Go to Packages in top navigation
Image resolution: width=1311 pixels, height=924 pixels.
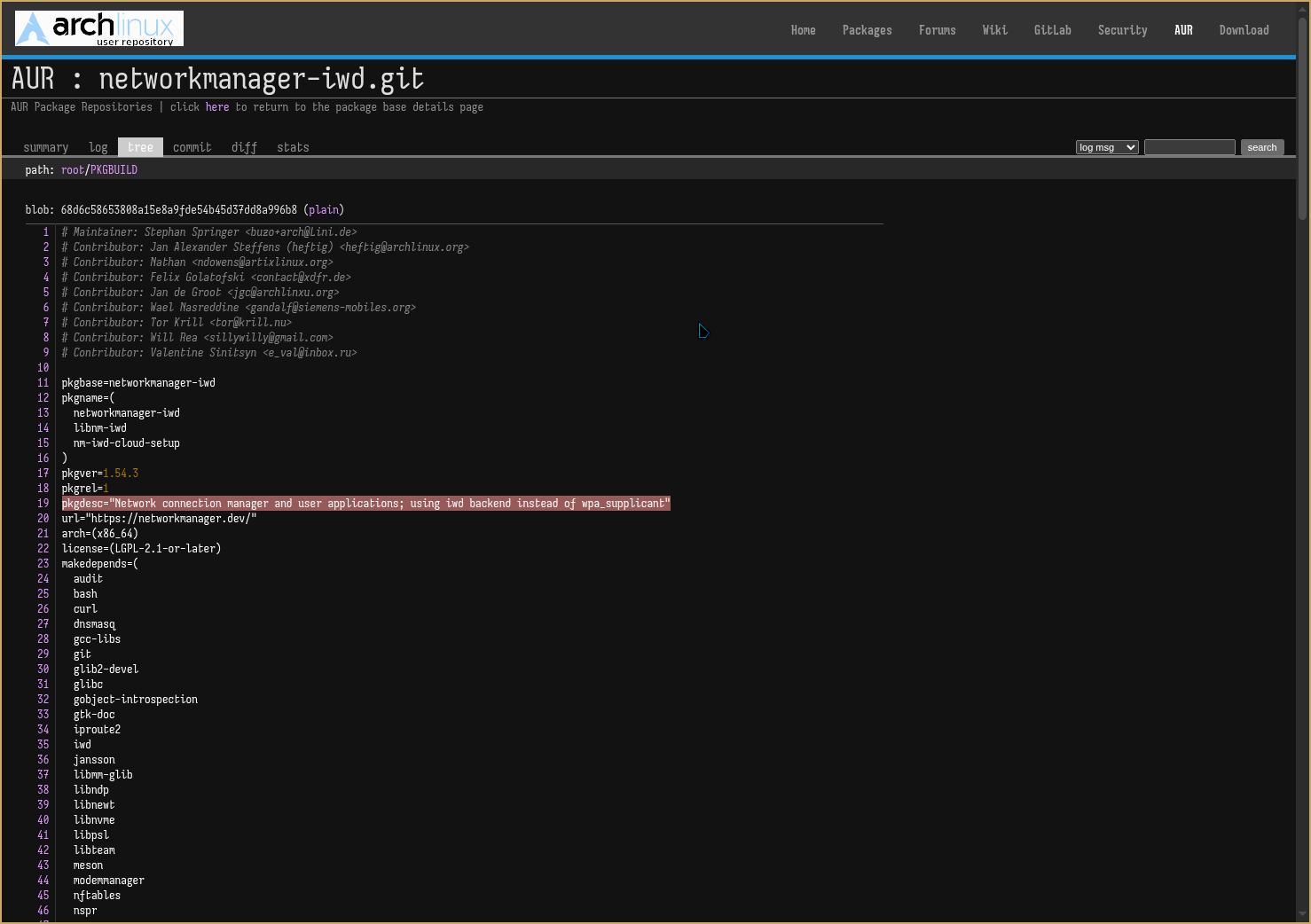point(867,30)
